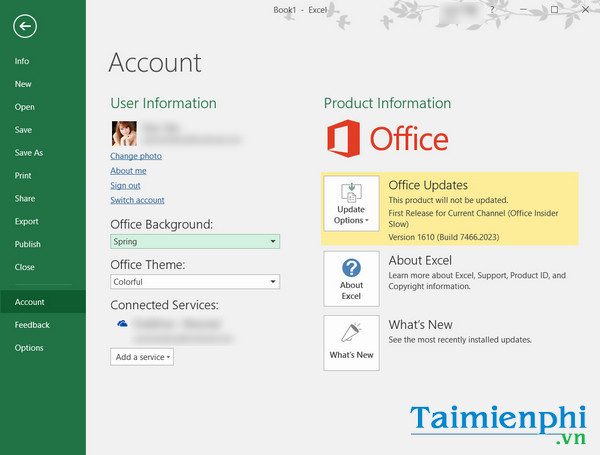Click the What's New heading text
Image resolution: width=600 pixels, height=455 pixels.
pos(421,325)
